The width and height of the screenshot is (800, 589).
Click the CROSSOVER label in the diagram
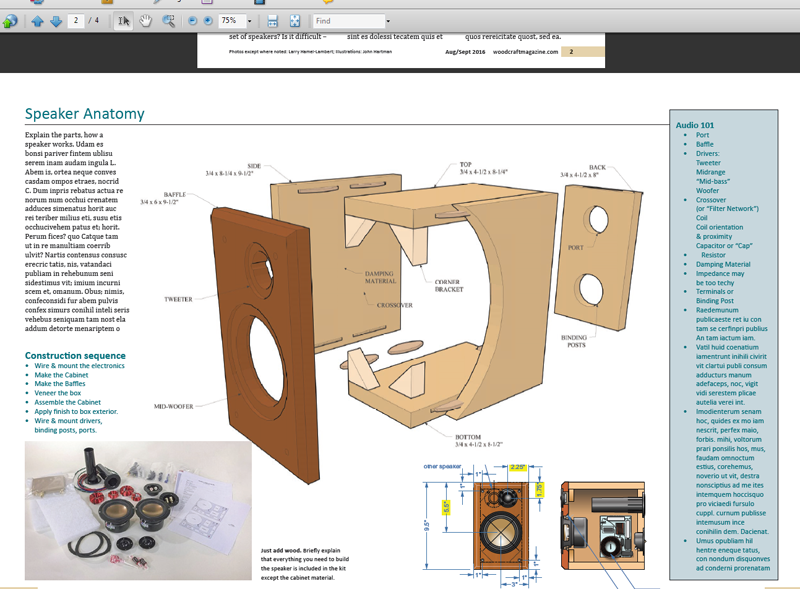click(394, 305)
